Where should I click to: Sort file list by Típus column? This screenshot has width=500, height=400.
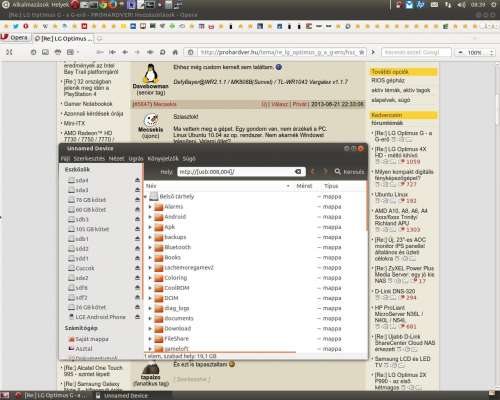331,186
